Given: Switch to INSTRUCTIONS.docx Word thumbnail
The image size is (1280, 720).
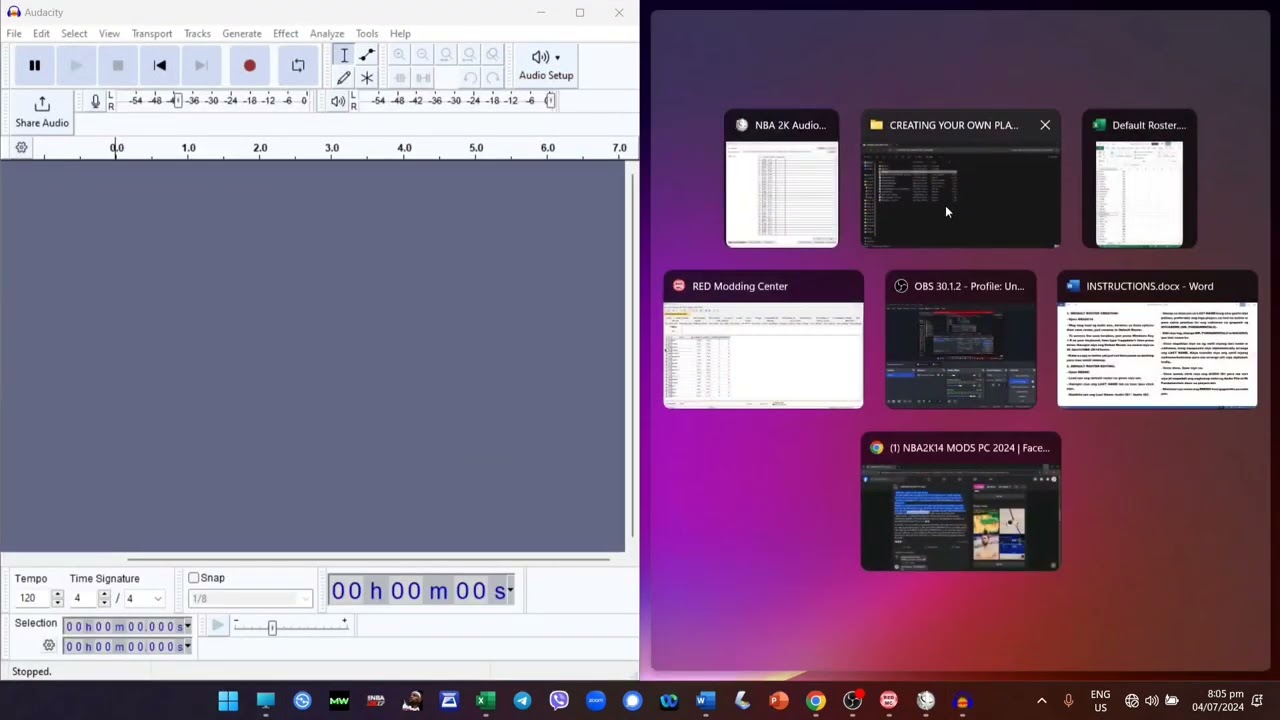Looking at the screenshot, I should click(1157, 340).
